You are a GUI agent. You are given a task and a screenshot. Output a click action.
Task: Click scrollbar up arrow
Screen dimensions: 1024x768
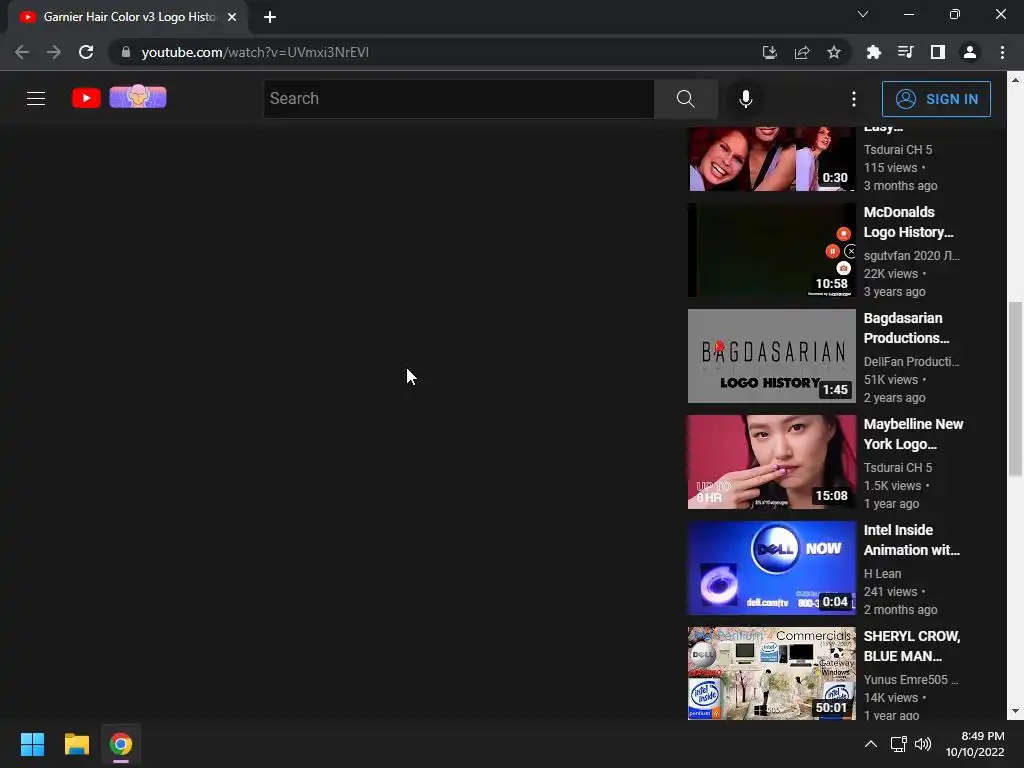click(1014, 80)
